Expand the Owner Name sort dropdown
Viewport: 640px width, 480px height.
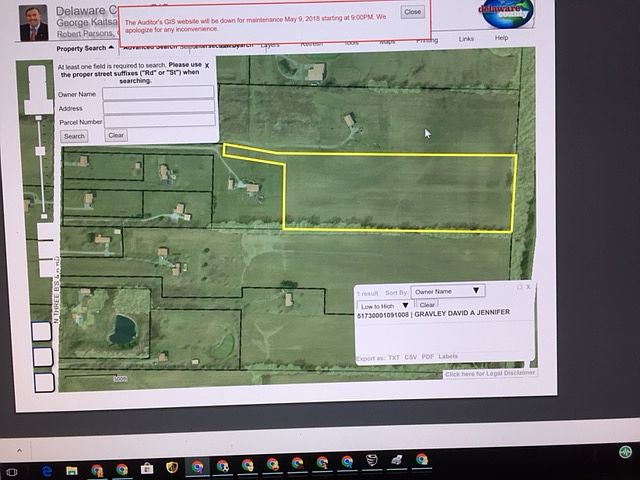click(448, 291)
